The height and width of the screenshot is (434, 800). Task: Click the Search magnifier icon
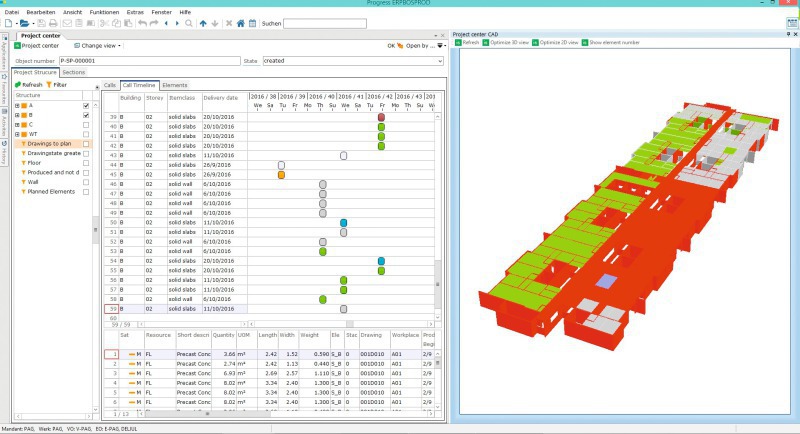point(189,23)
